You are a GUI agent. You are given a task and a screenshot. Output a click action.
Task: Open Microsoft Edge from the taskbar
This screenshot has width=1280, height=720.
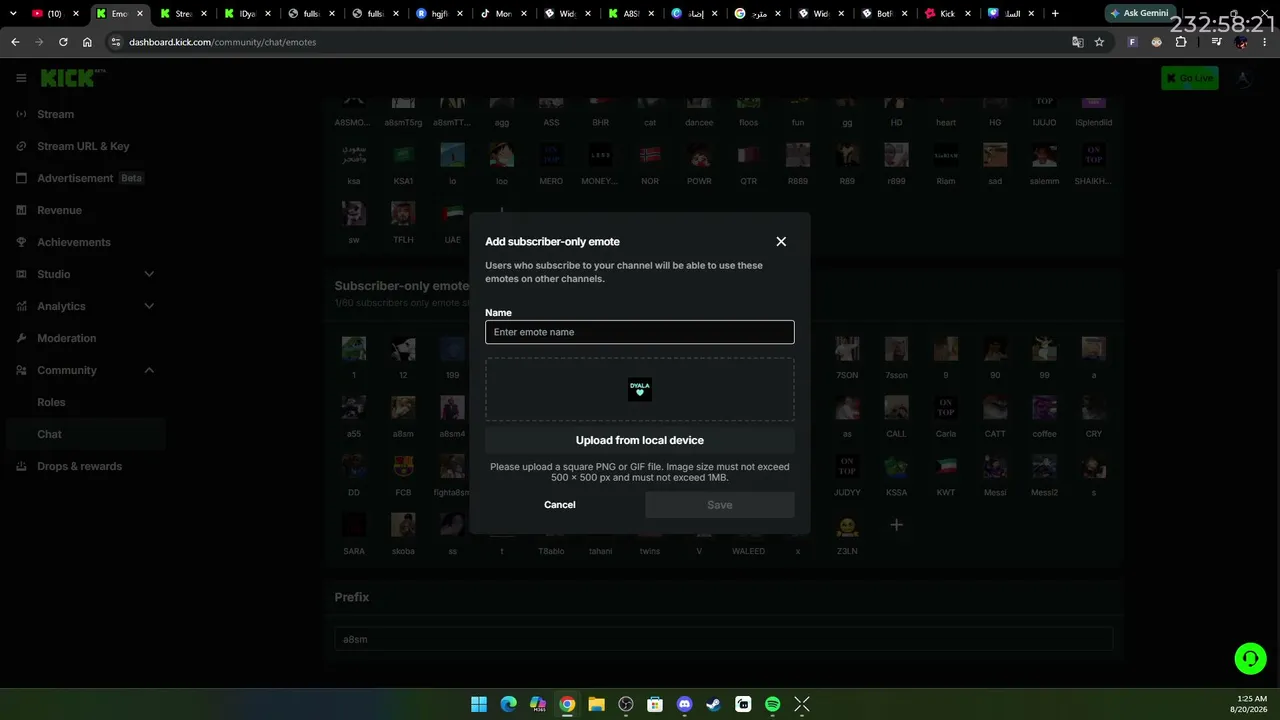(508, 704)
